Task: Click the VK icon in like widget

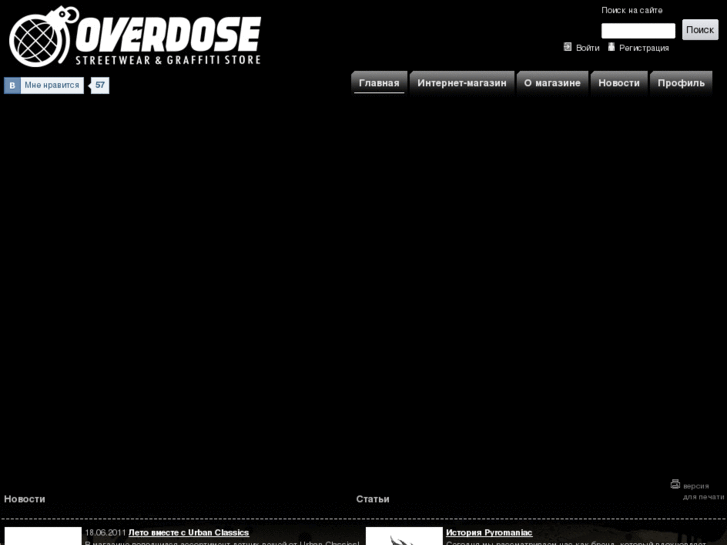Action: 12,85
